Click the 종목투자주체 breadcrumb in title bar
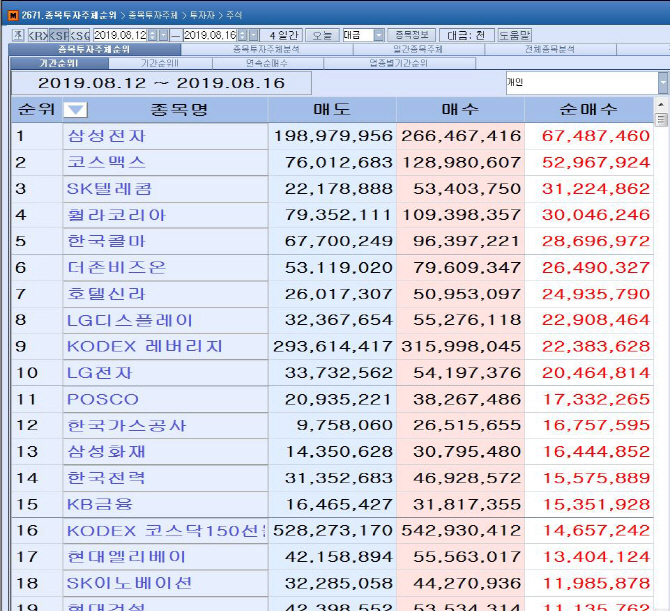This screenshot has width=670, height=611. tap(153, 15)
